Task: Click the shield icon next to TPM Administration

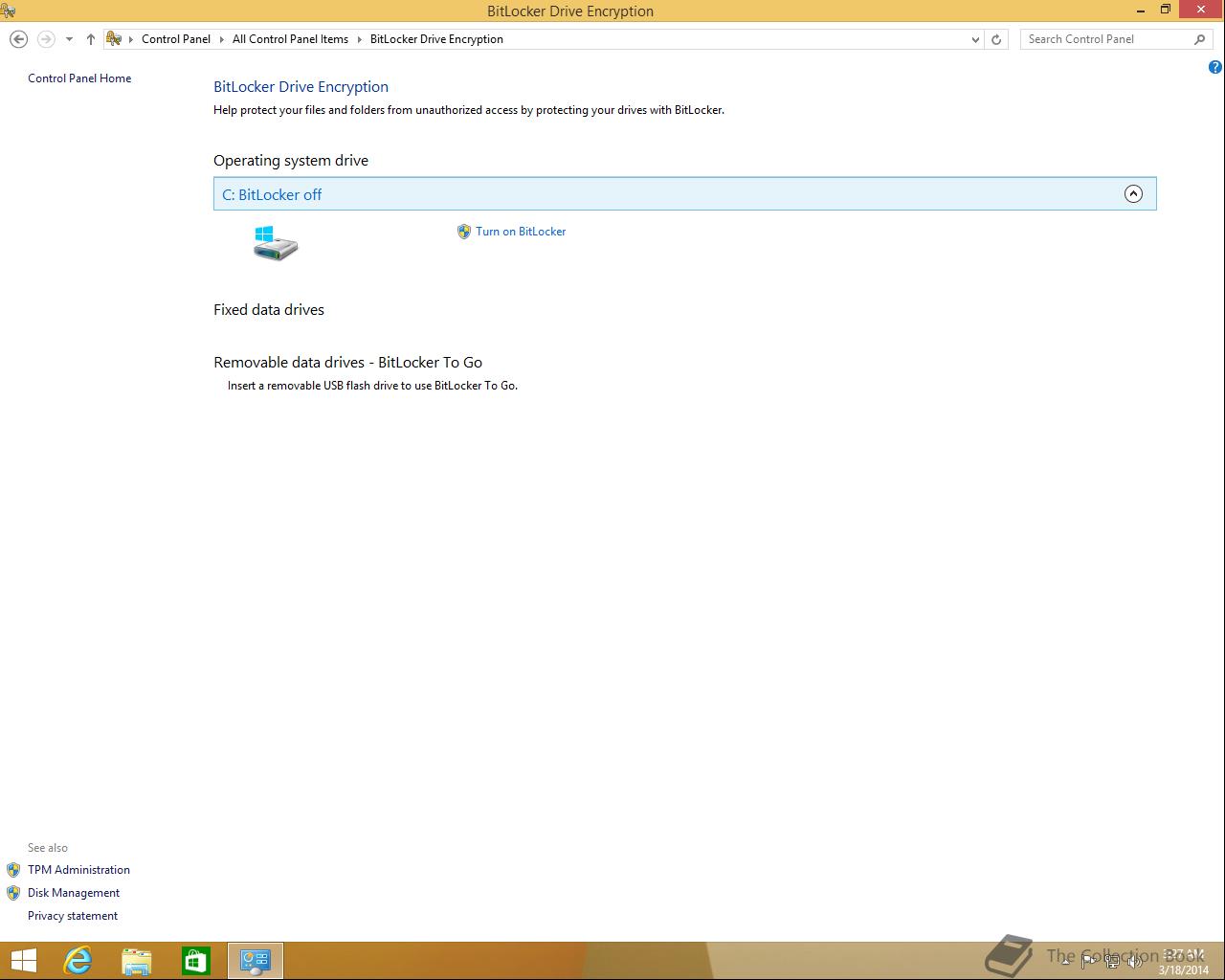Action: pos(13,870)
